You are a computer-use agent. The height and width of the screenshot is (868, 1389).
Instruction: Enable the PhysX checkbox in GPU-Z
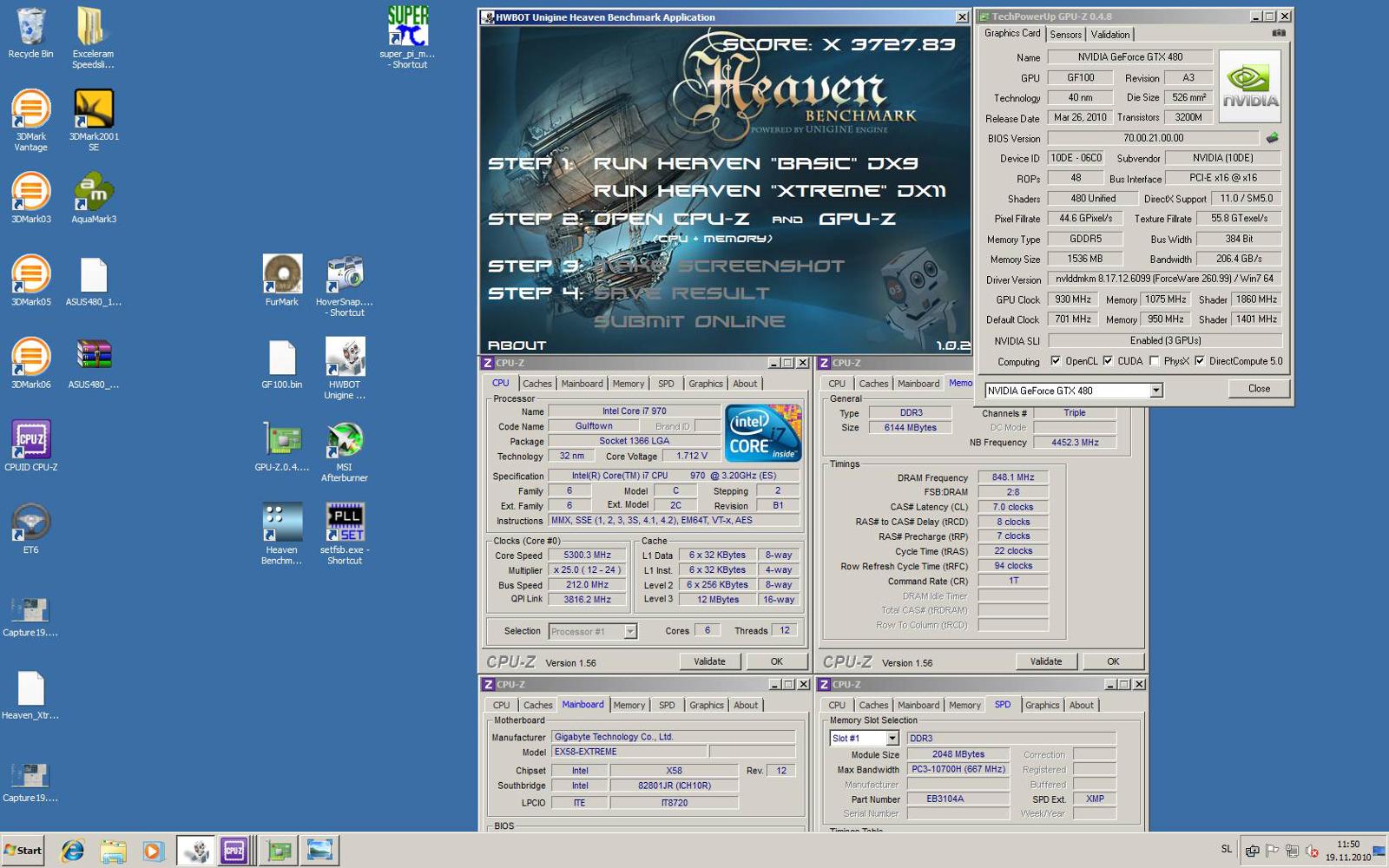point(1154,361)
